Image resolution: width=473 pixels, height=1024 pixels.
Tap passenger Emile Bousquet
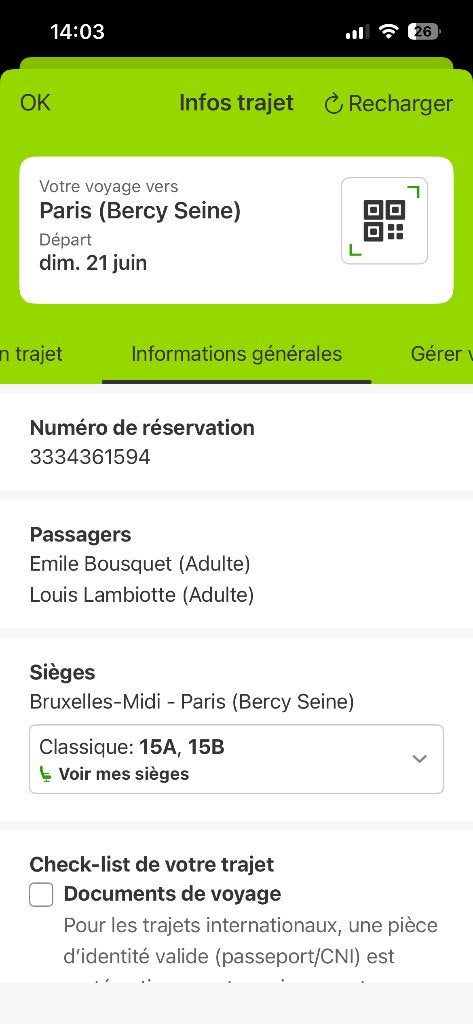point(140,564)
